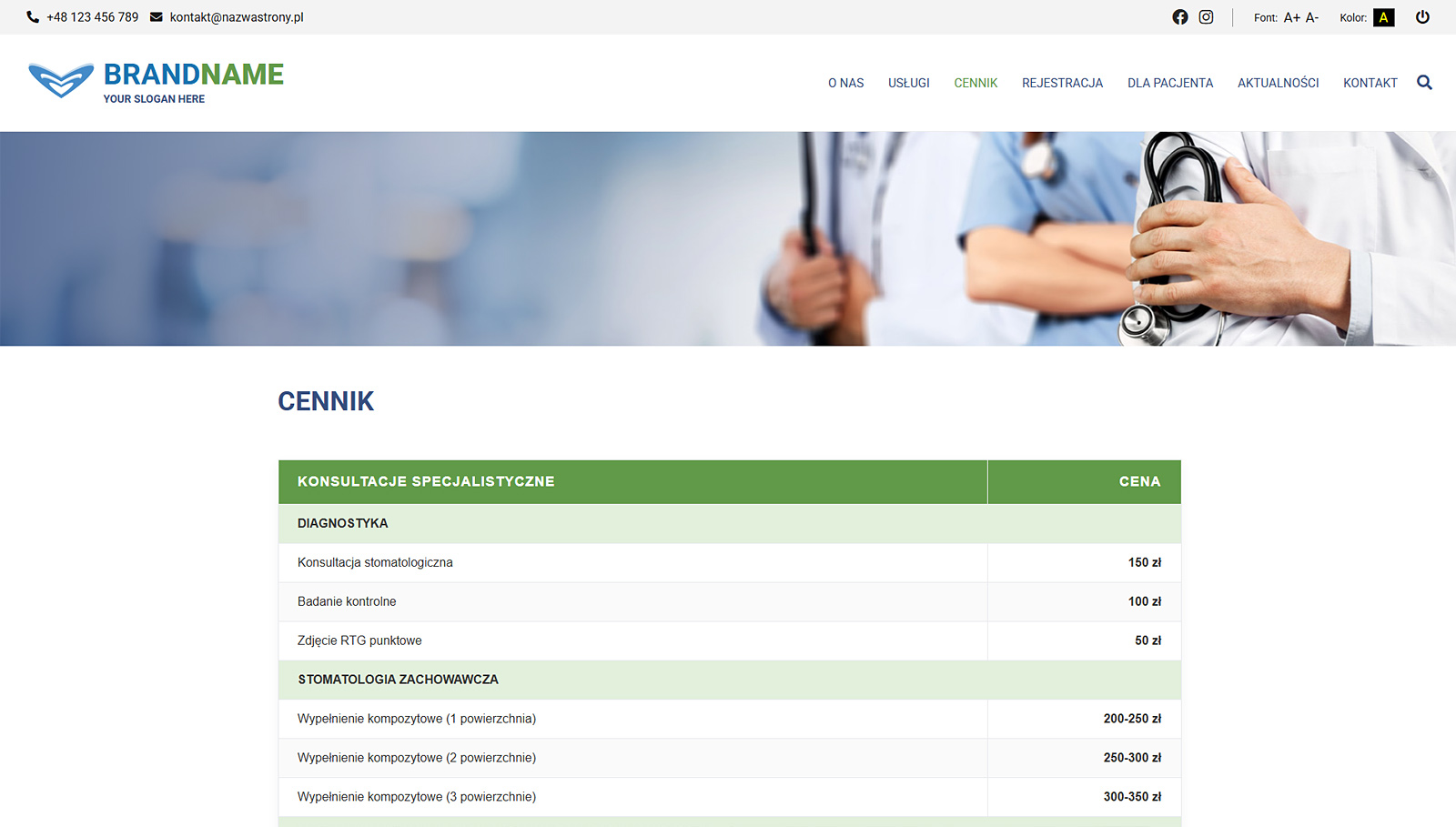Click the envelope email icon
Screen dimensions: 1456x827
157,17
